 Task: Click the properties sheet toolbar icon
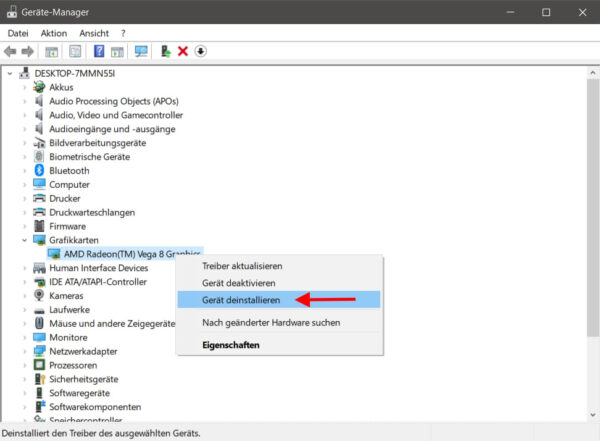click(75, 51)
